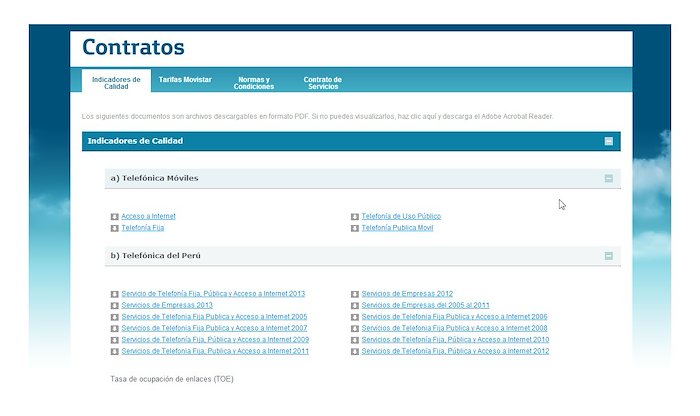
Task: Click download icon for Telefonía Fija Internet 2009
Action: (x=115, y=340)
